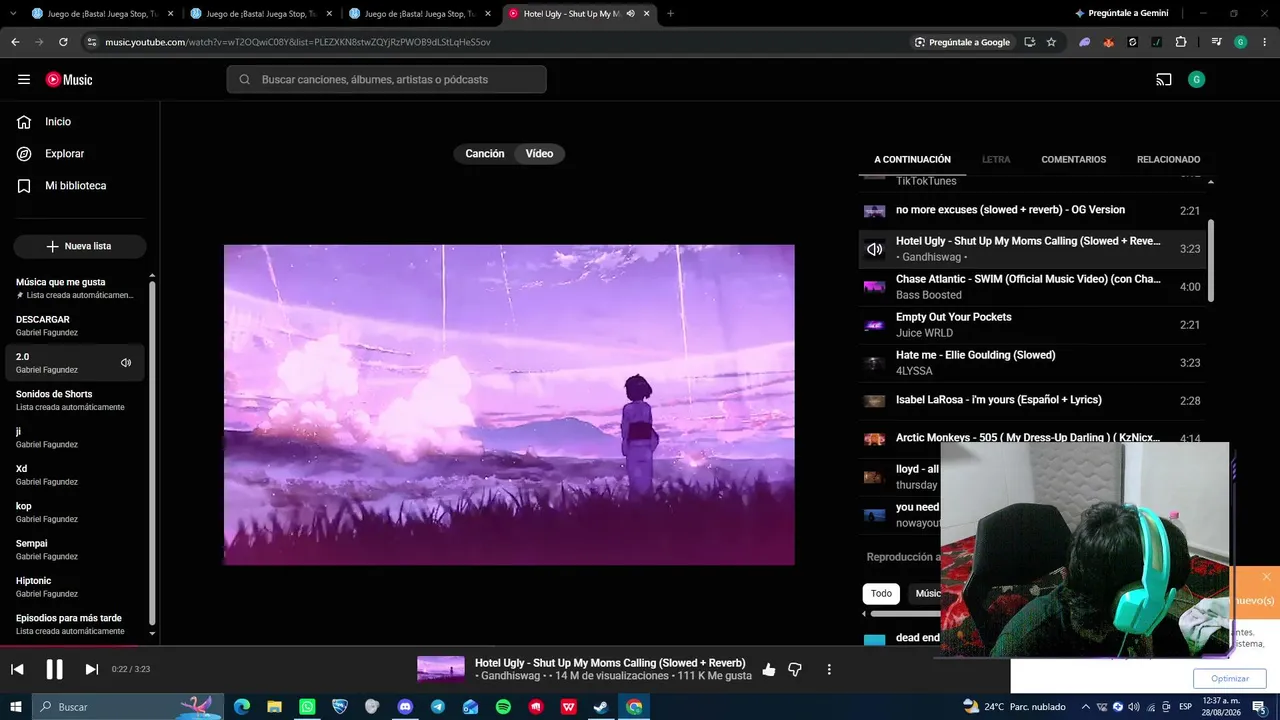1280x720 pixels.
Task: Click the browser back arrow
Action: click(15, 42)
